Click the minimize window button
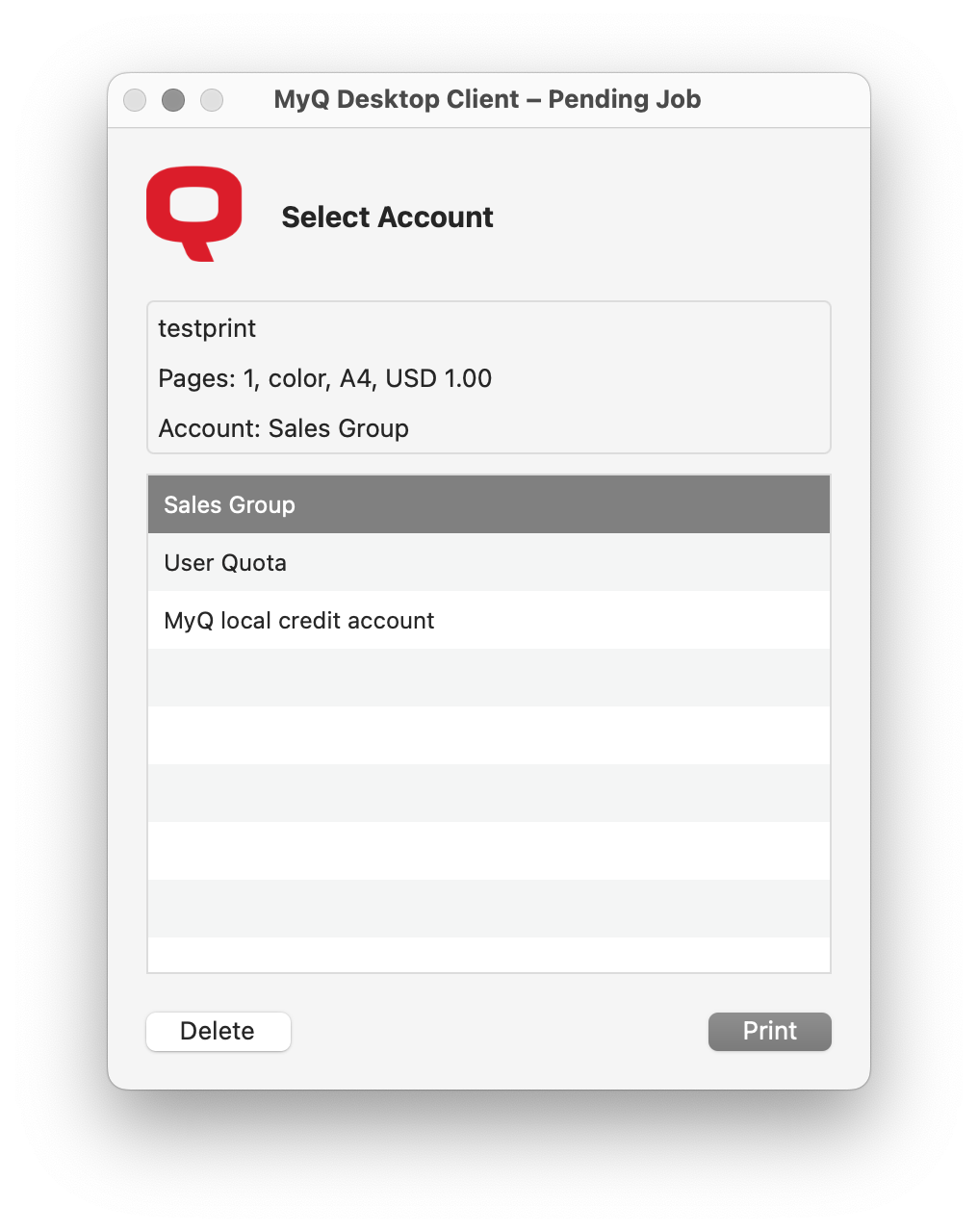The height and width of the screenshot is (1232, 978). (x=173, y=99)
